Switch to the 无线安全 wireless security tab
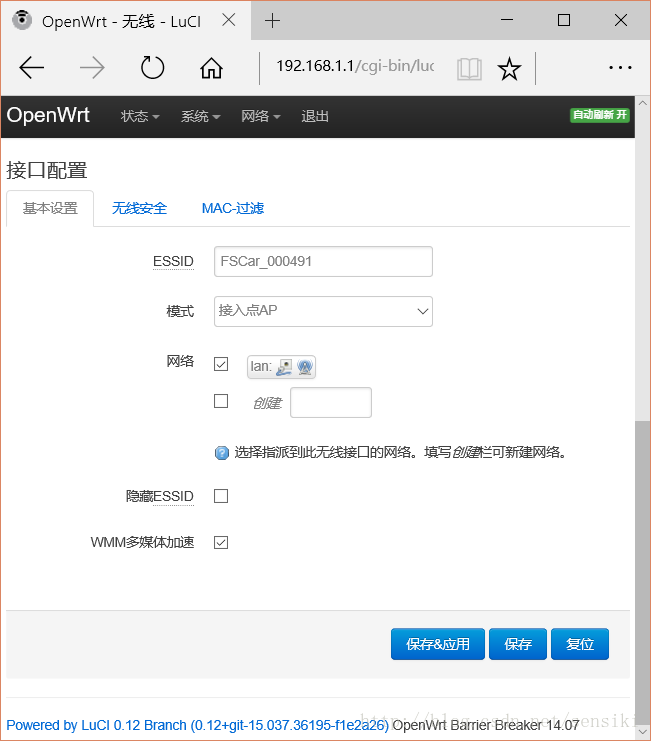The width and height of the screenshot is (651, 741). [139, 208]
